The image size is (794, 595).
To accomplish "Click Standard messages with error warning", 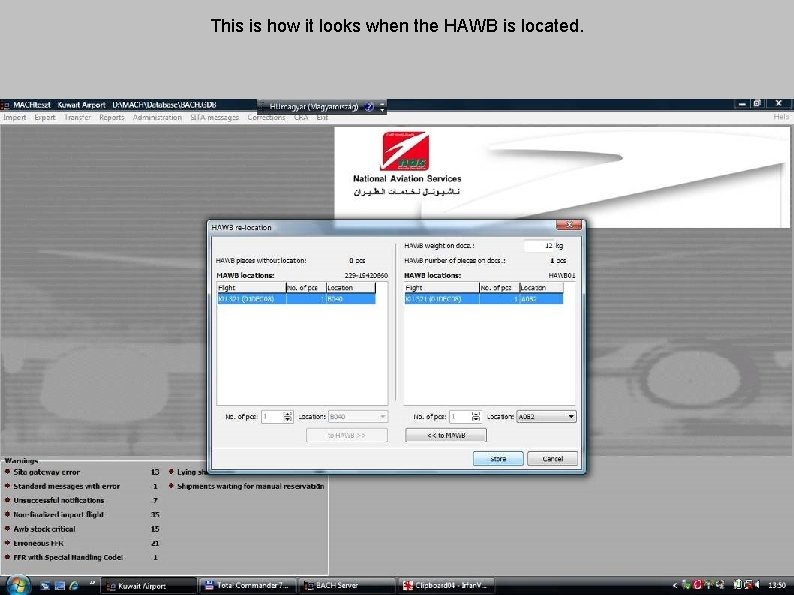I will (x=66, y=486).
